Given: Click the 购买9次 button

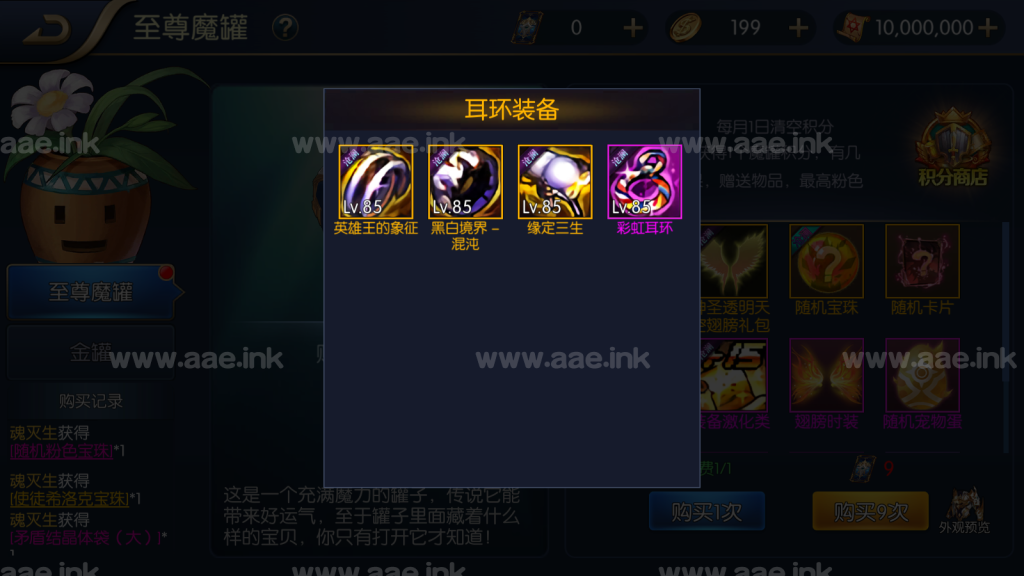Looking at the screenshot, I should click(x=871, y=511).
